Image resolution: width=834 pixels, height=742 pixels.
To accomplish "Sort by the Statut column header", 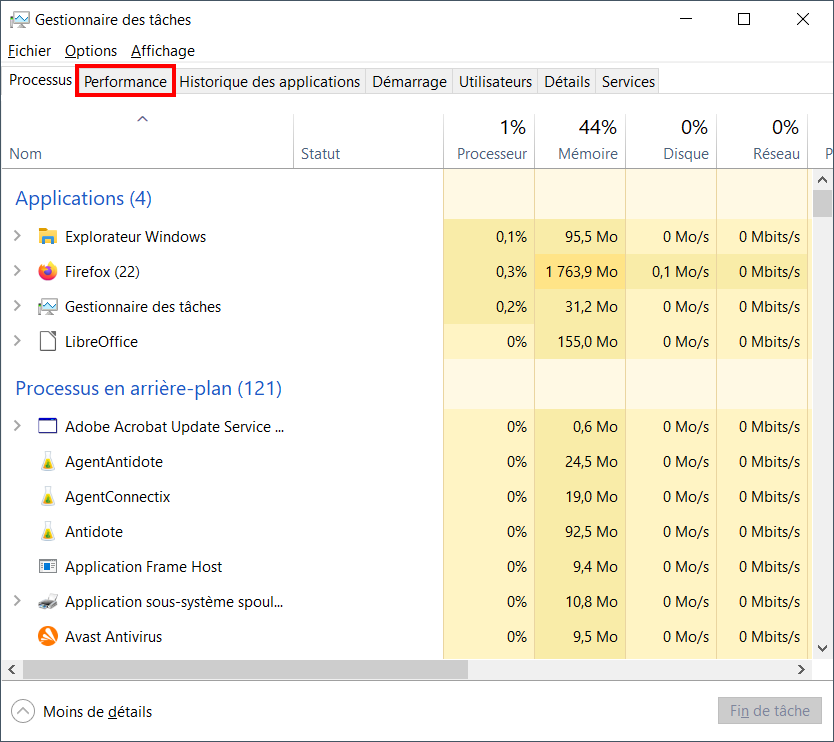I will [x=368, y=141].
